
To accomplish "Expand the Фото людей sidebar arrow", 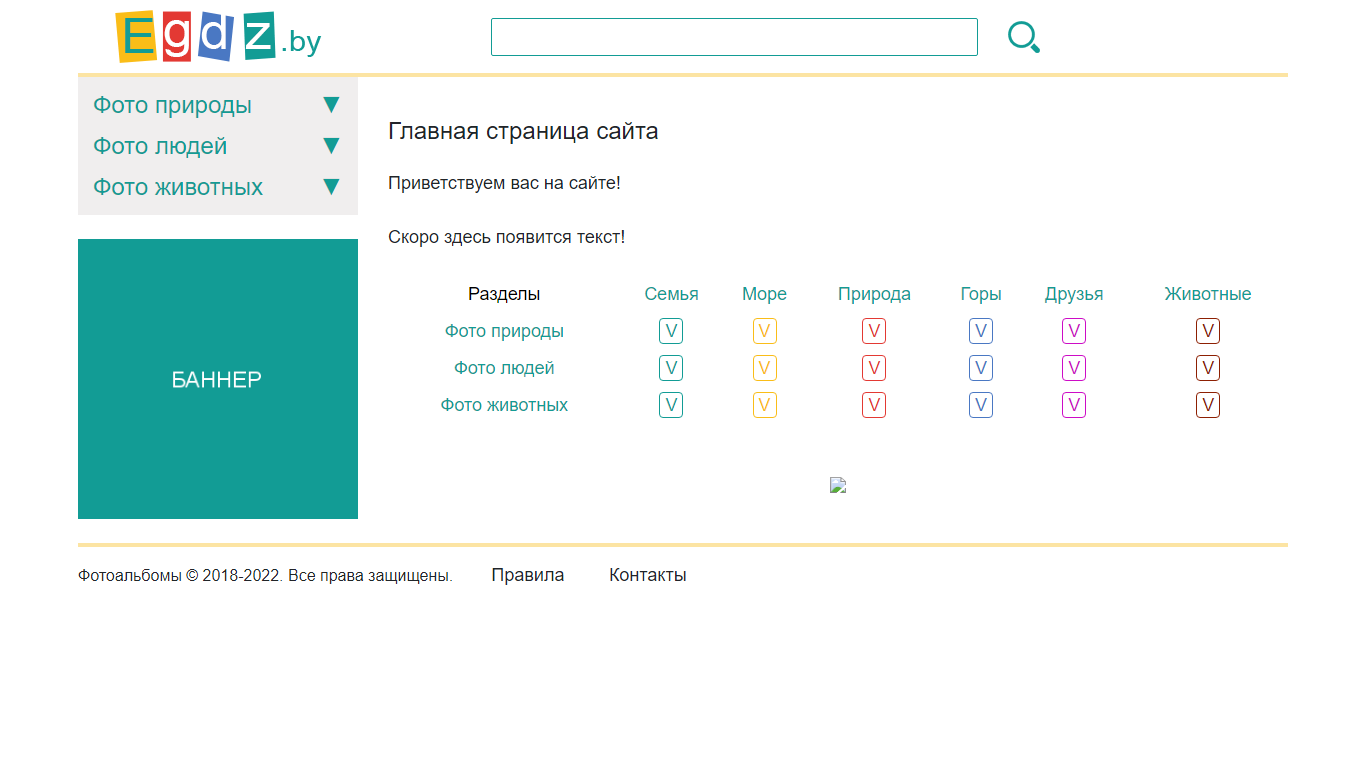I will click(x=332, y=146).
